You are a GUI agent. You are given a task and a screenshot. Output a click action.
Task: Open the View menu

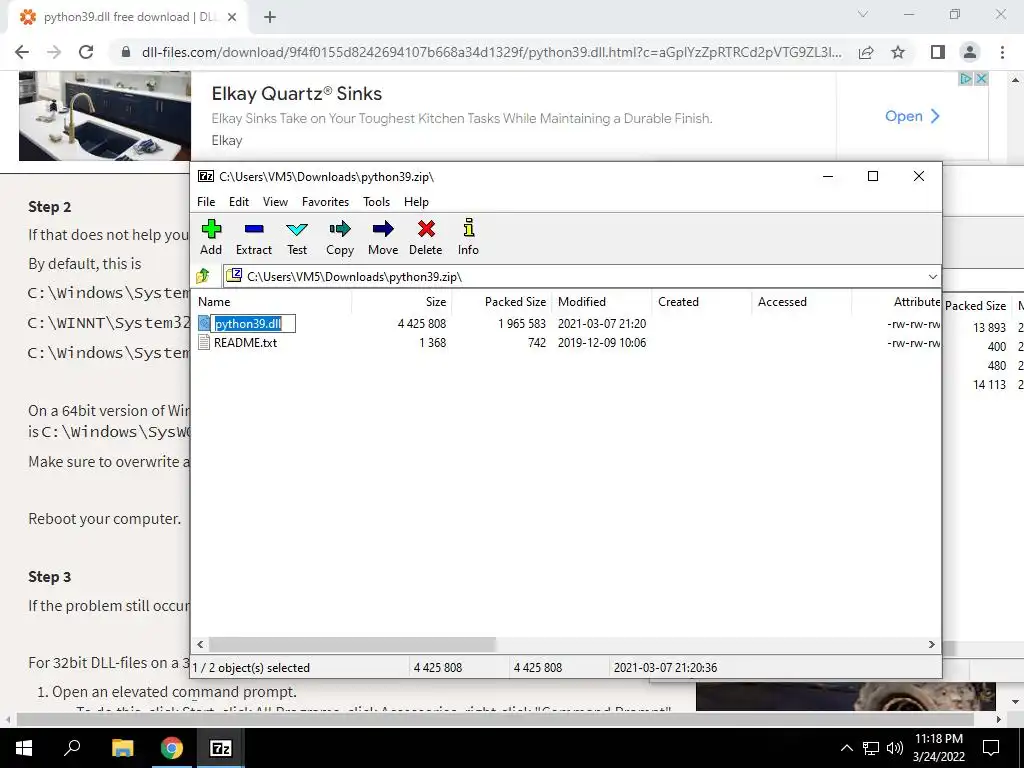pyautogui.click(x=275, y=202)
